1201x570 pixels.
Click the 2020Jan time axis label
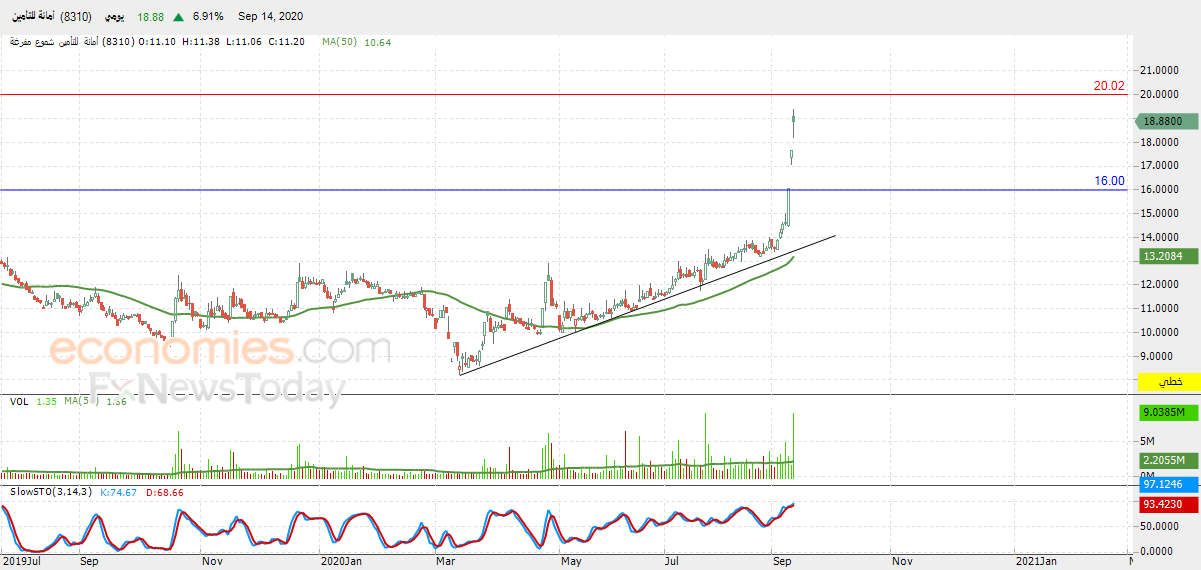coord(341,562)
